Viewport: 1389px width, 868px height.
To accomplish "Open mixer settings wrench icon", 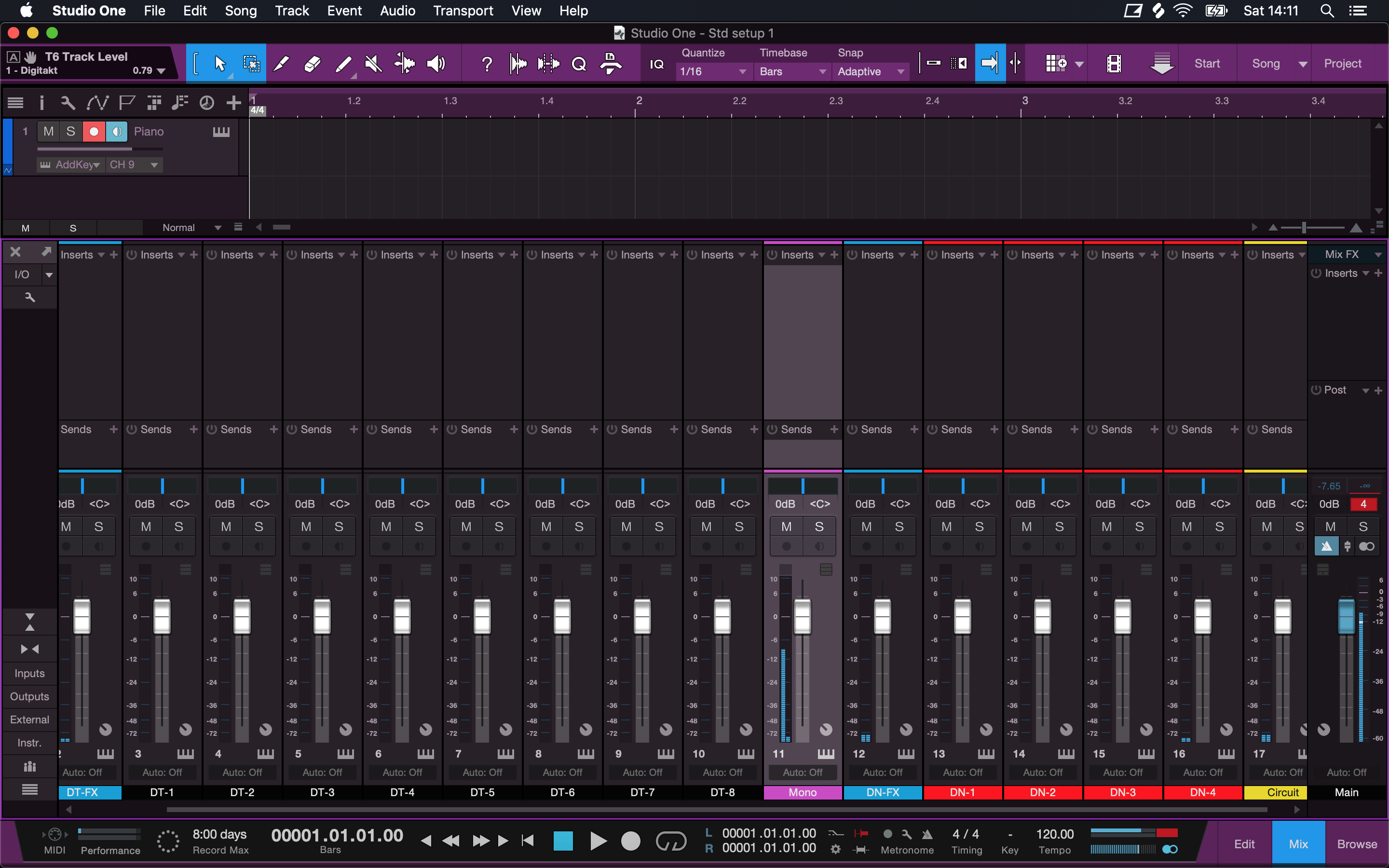I will pos(30,298).
